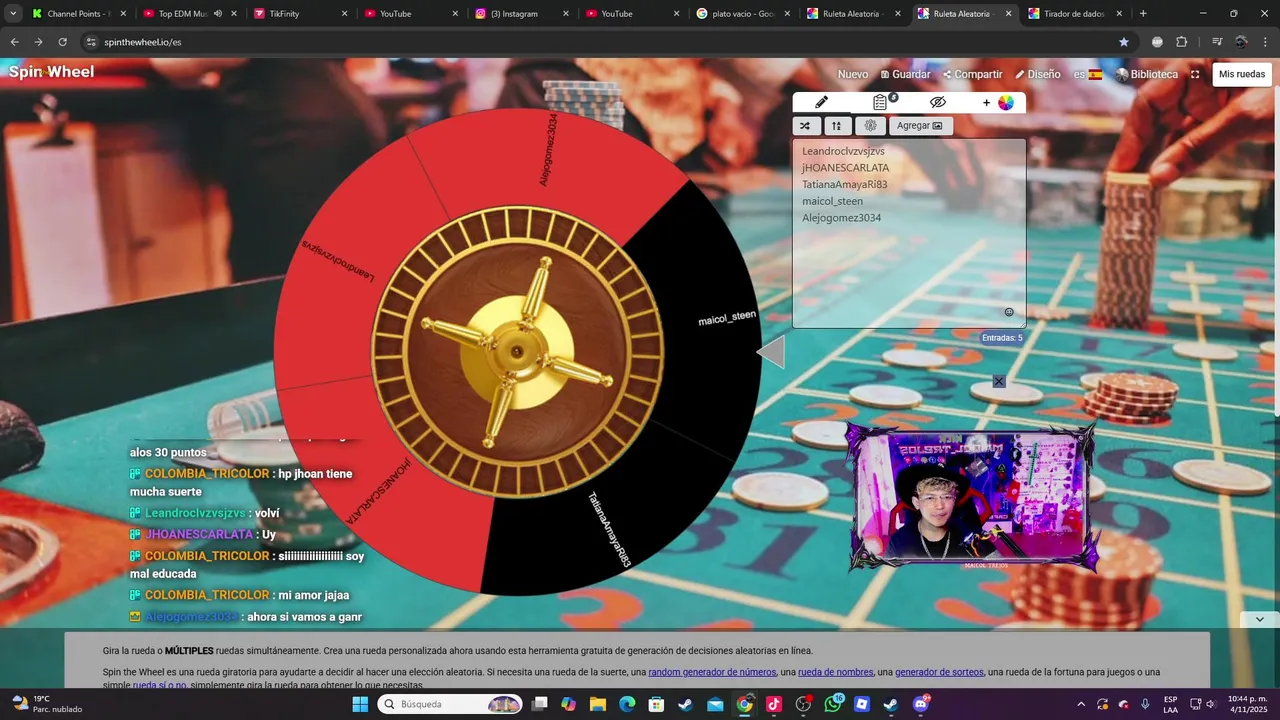This screenshot has height=720, width=1280.
Task: Switch to the Tirador de dados tab
Action: point(1073,14)
